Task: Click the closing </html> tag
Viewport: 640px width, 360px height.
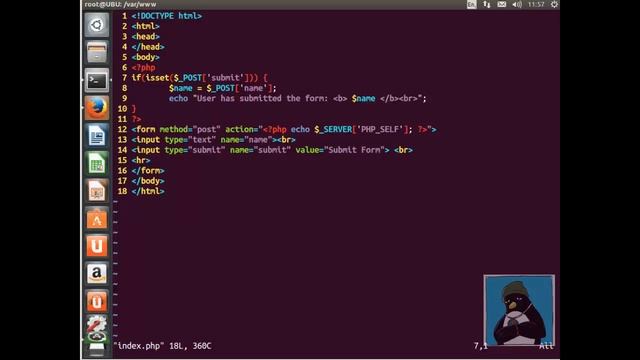Action: tap(148, 191)
